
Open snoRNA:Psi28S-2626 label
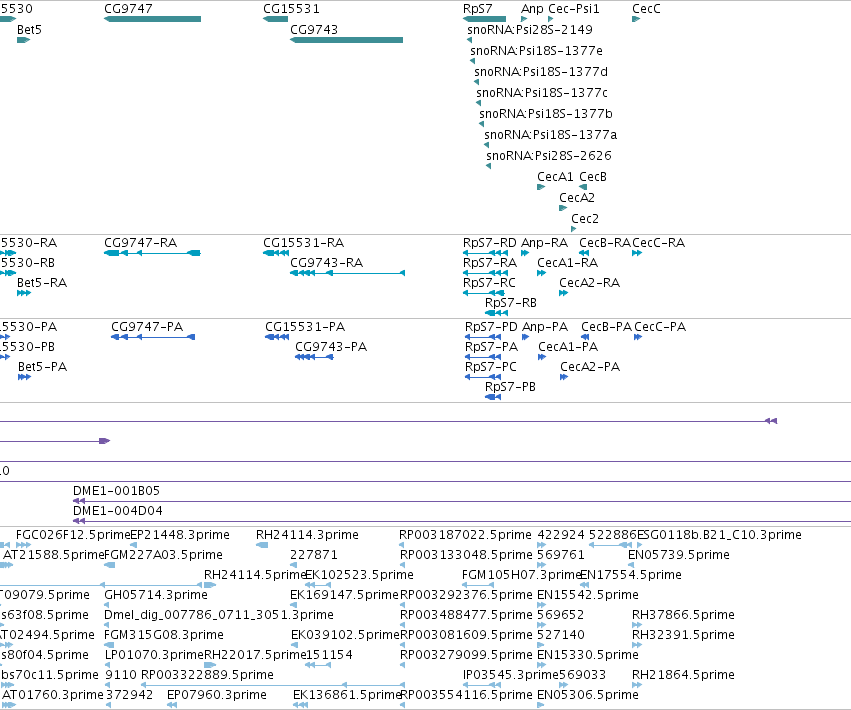click(549, 156)
